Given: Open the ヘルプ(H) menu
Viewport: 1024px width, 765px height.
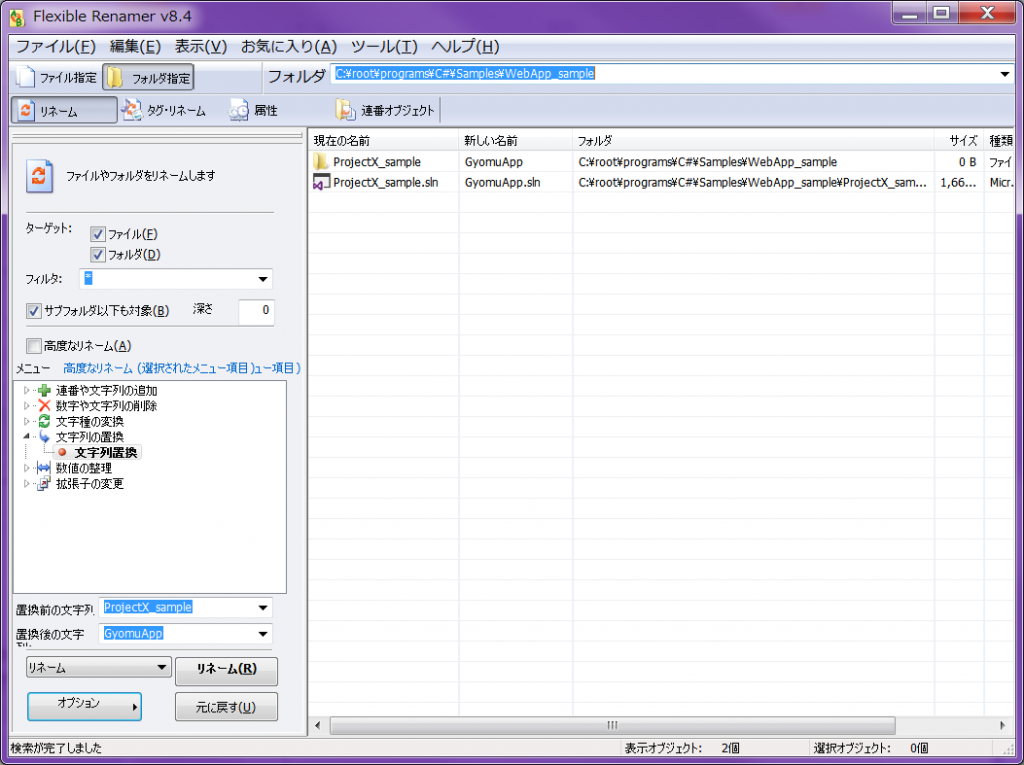Looking at the screenshot, I should click(465, 46).
